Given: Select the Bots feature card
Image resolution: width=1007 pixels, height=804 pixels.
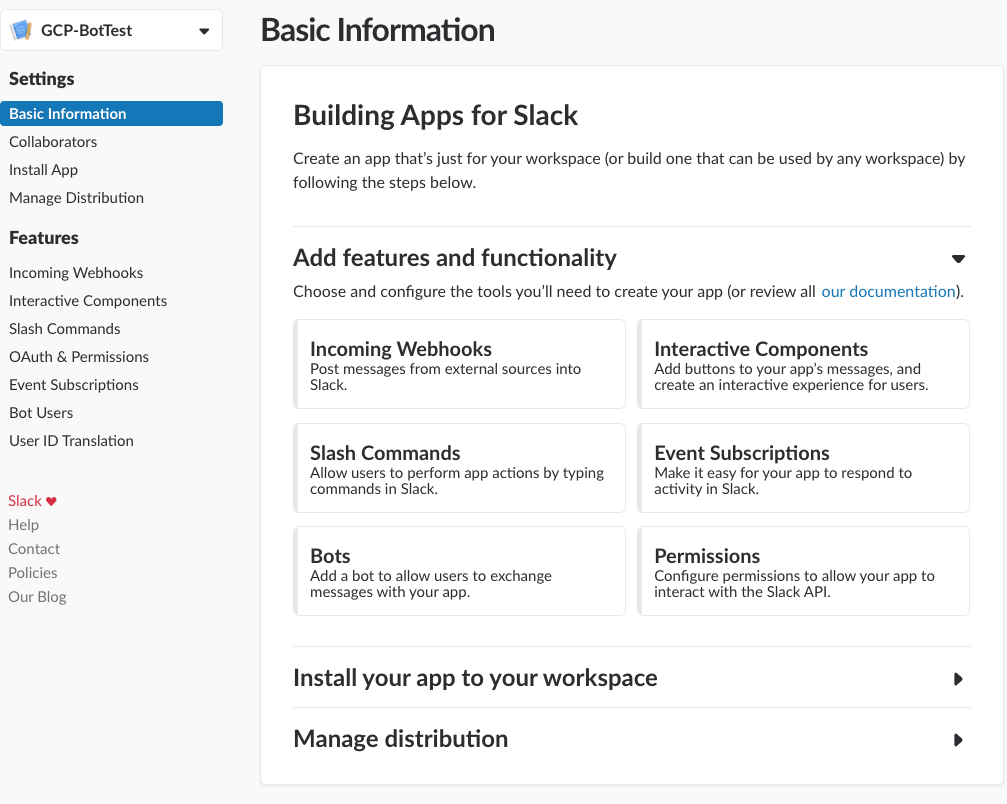Looking at the screenshot, I should (x=460, y=571).
